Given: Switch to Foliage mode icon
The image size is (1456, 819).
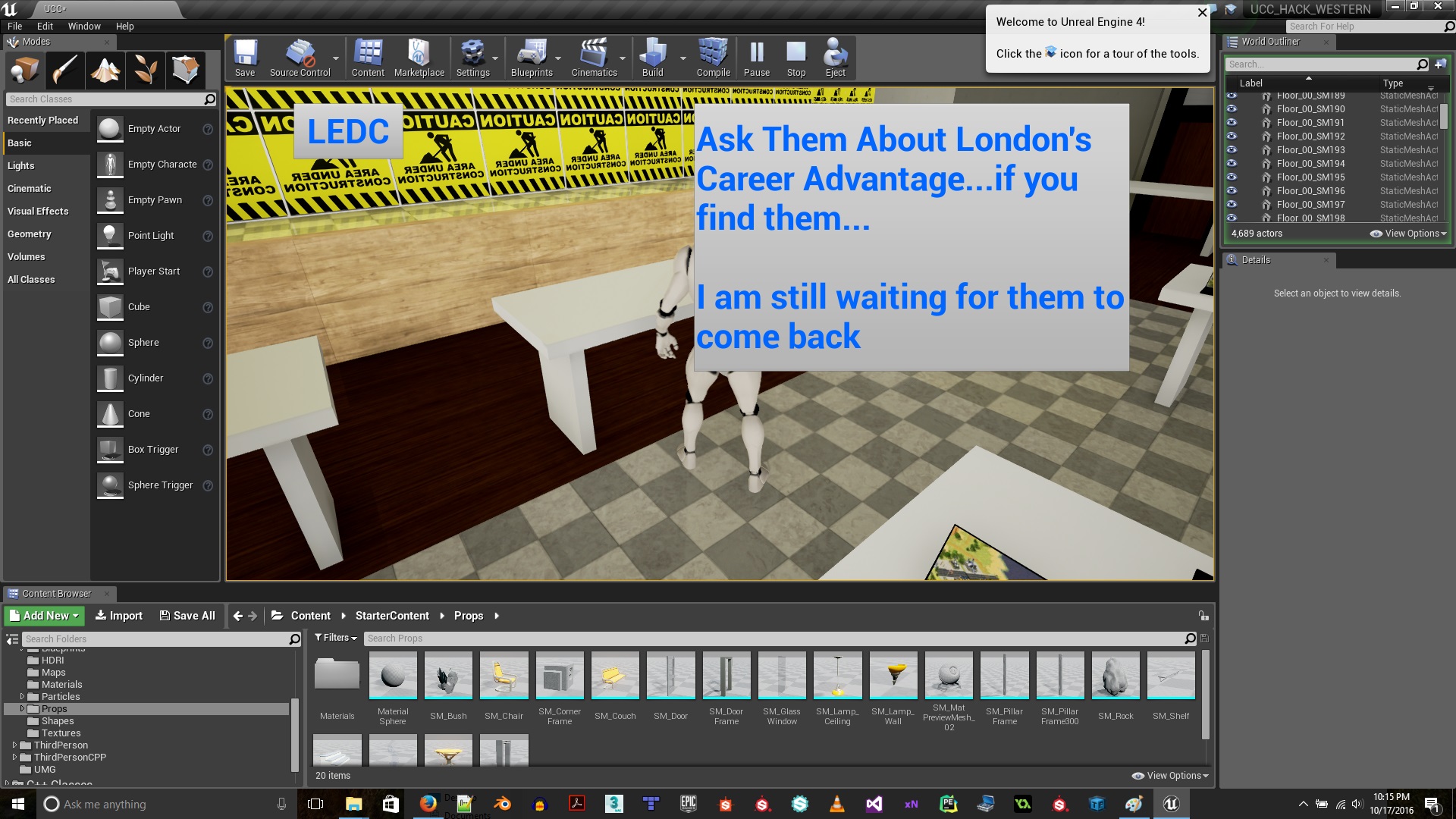Looking at the screenshot, I should [146, 71].
